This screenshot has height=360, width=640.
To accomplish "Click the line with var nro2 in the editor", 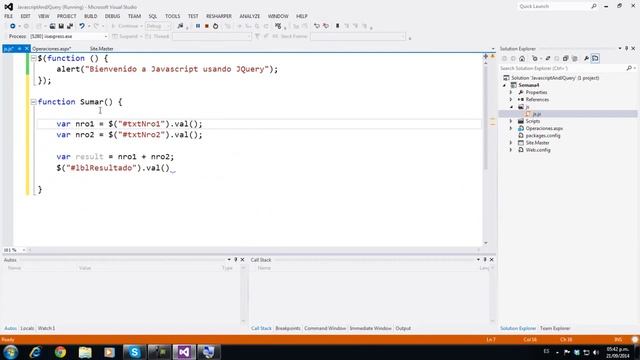I will pyautogui.click(x=129, y=135).
